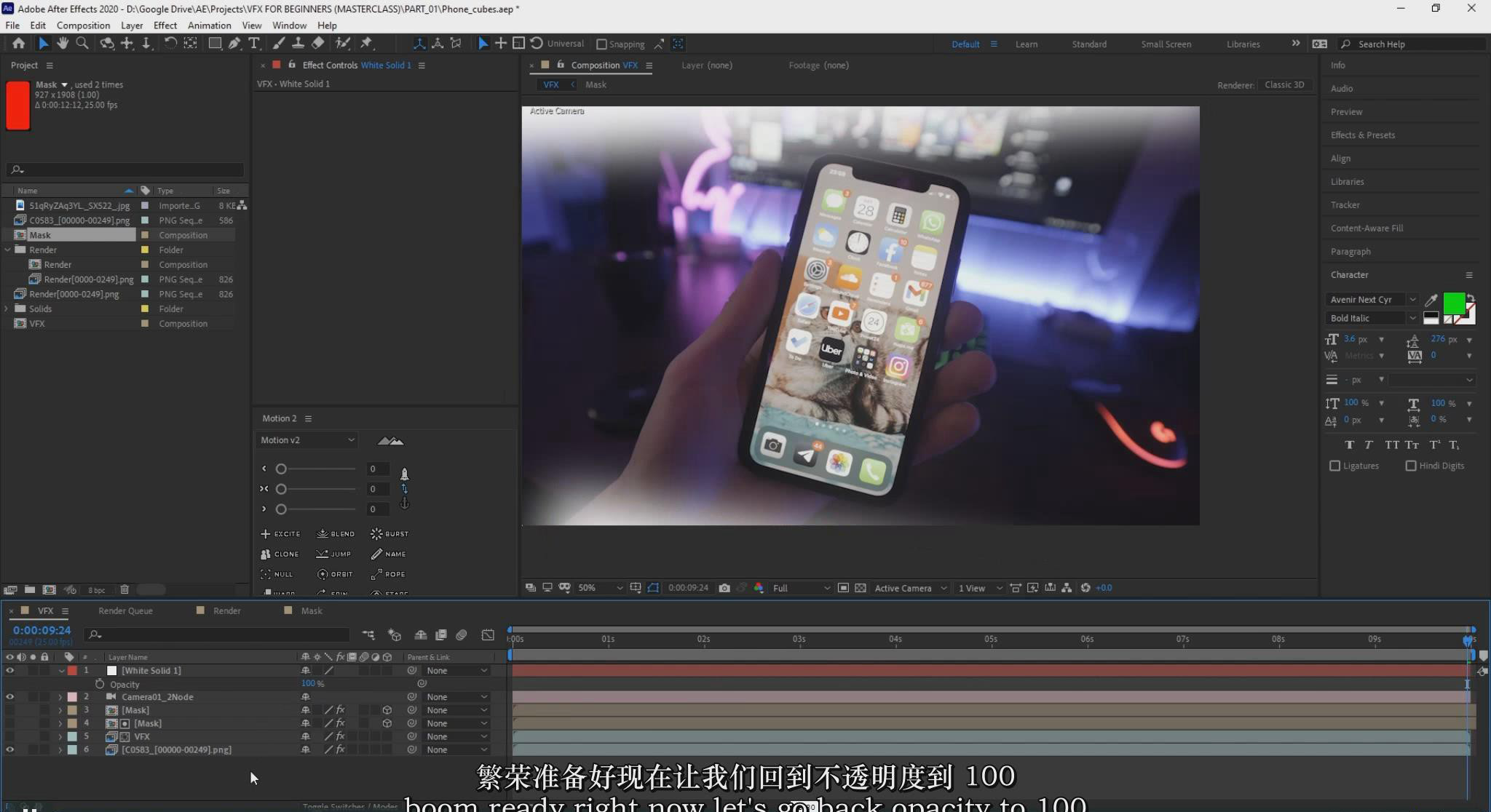Select the Rectangle shape tool
1491x812 pixels.
[x=215, y=44]
